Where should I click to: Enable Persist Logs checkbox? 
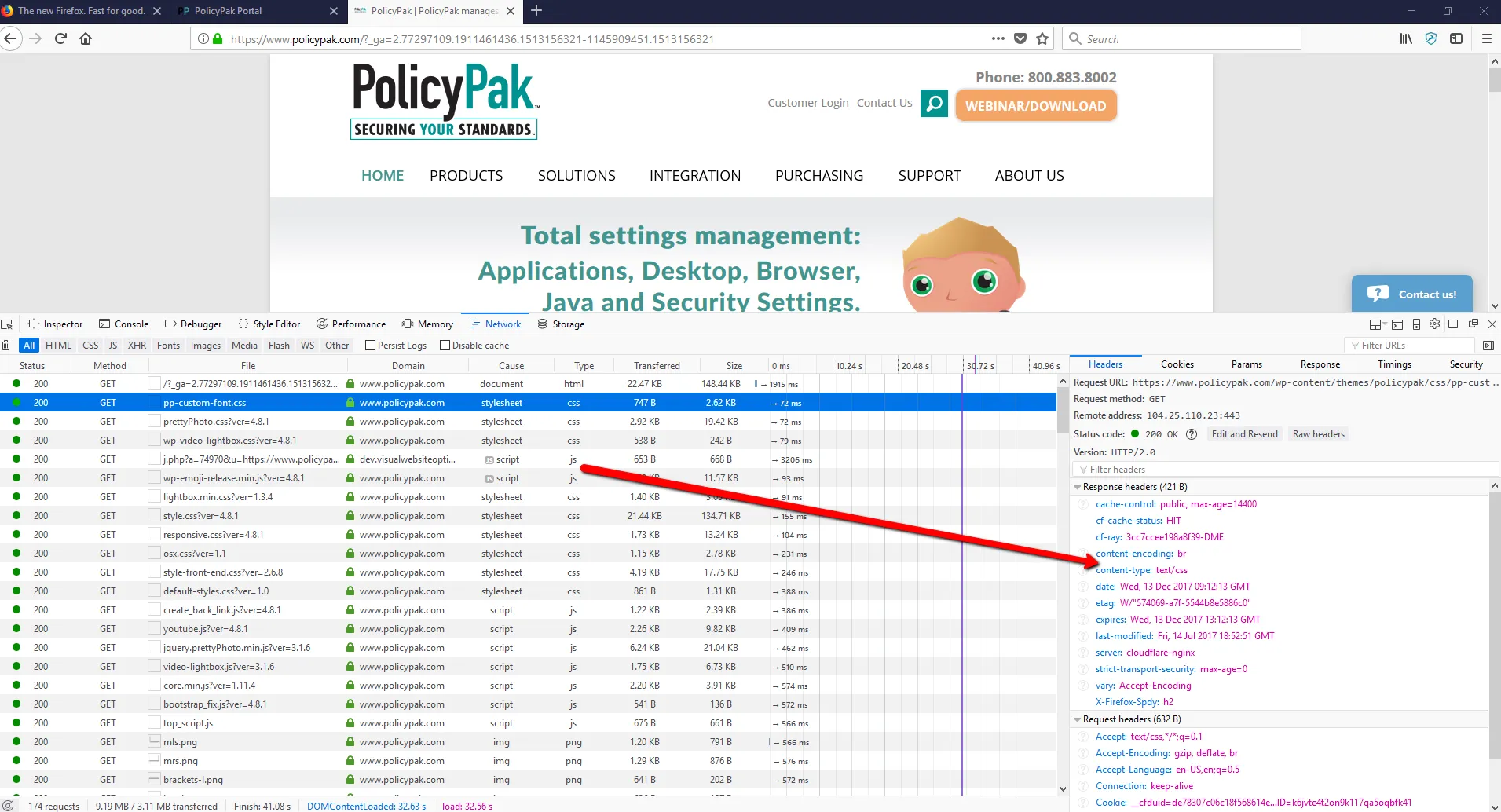[371, 346]
